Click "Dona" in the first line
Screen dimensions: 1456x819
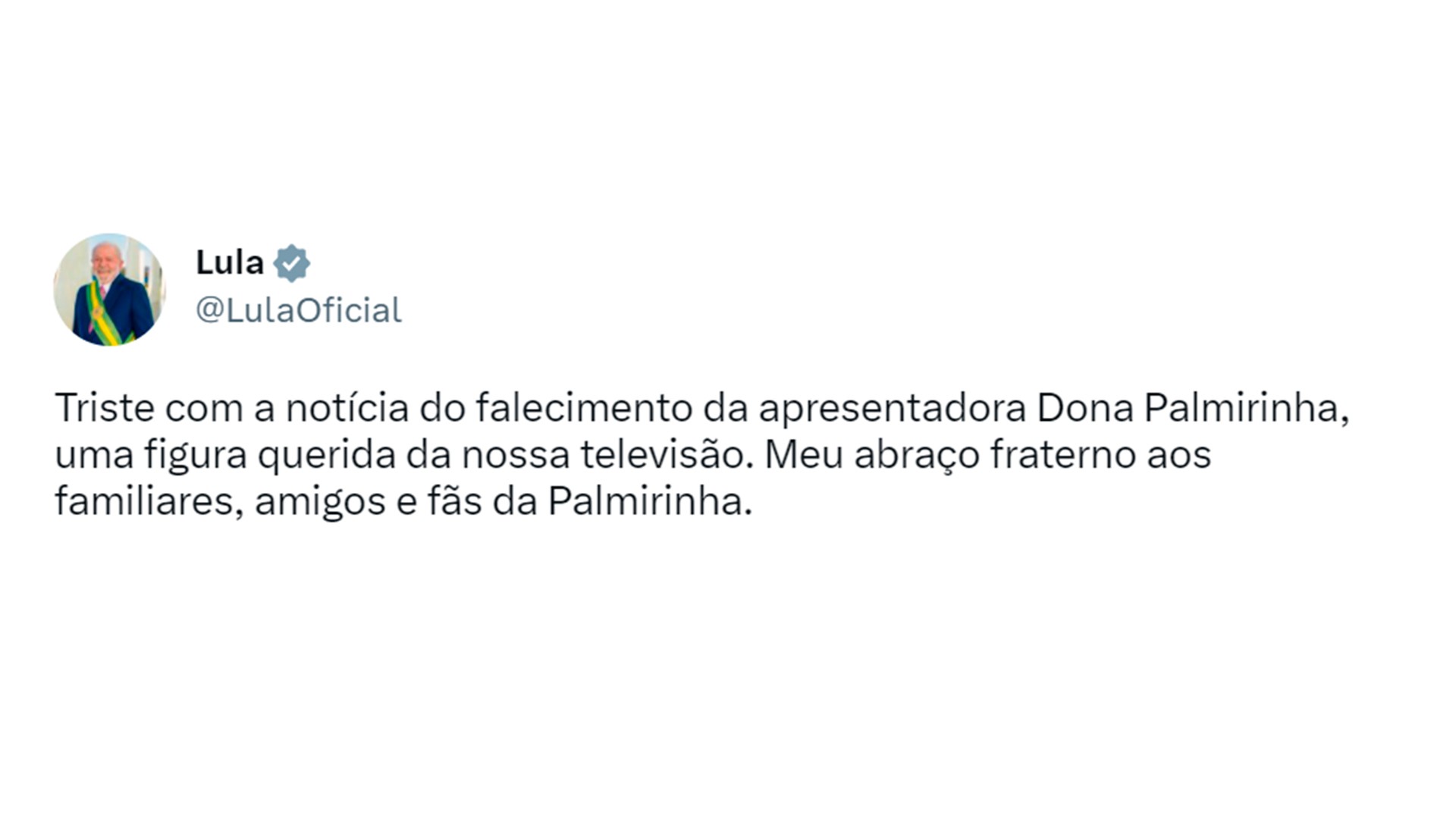[1084, 408]
